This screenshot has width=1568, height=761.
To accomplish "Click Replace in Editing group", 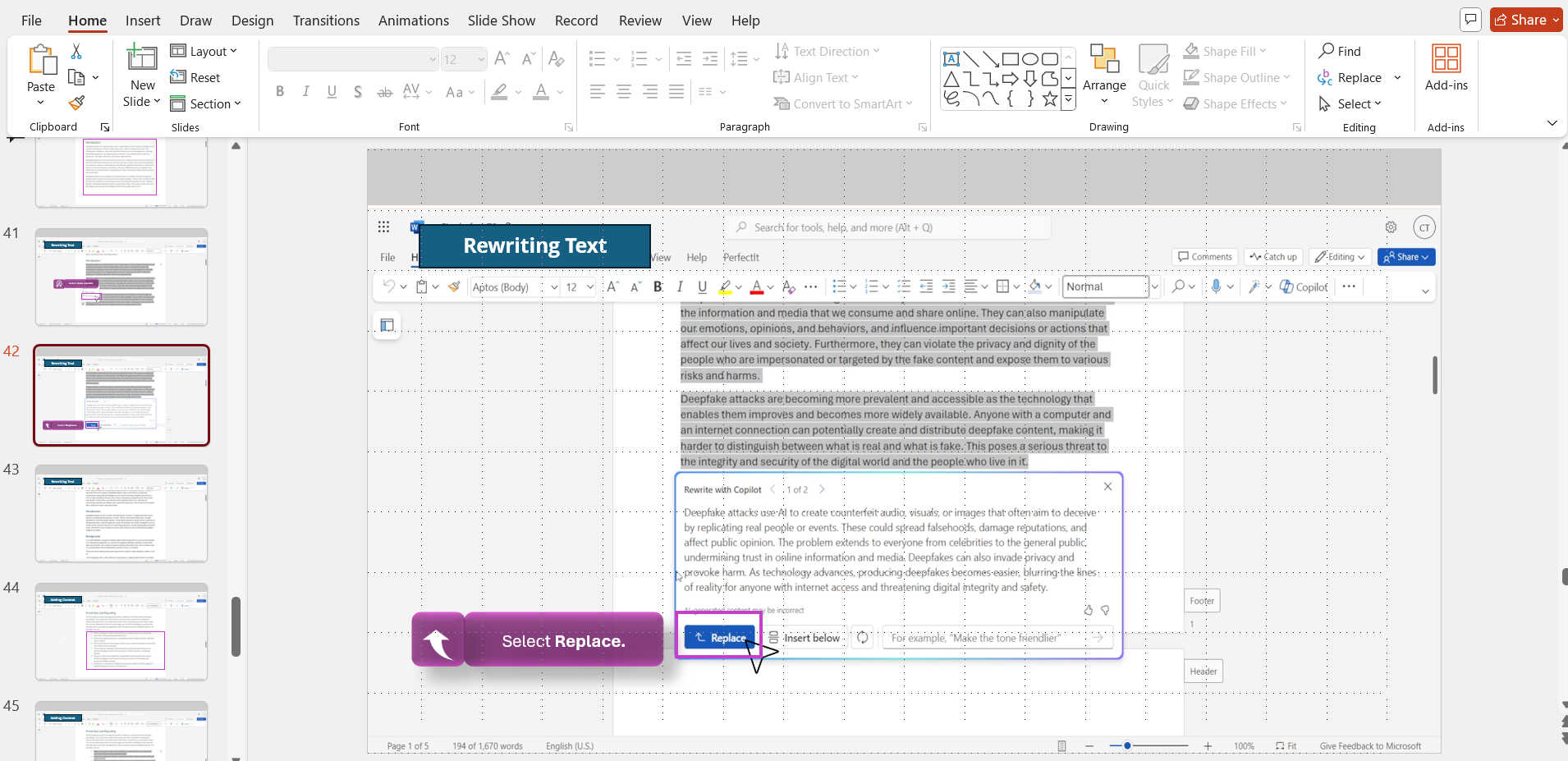I will pos(1350,77).
